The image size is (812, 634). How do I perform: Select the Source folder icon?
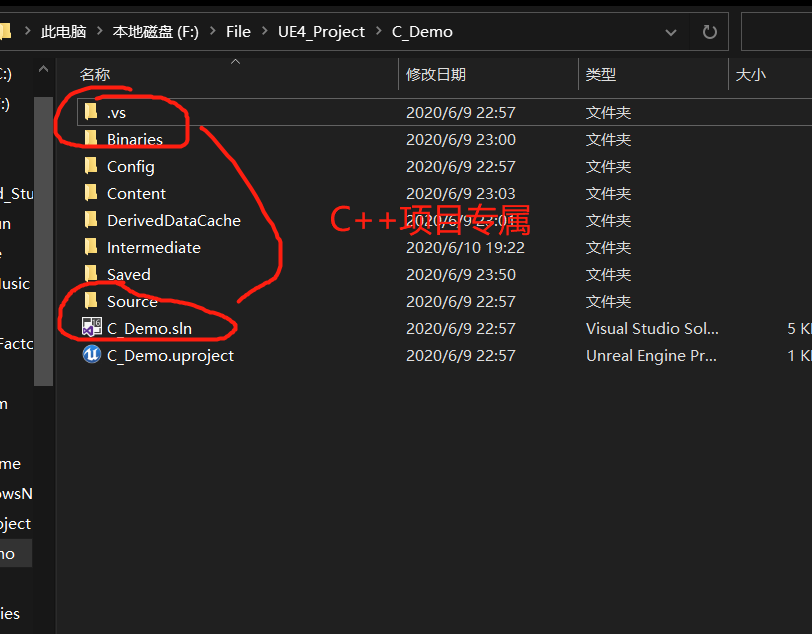[x=91, y=300]
